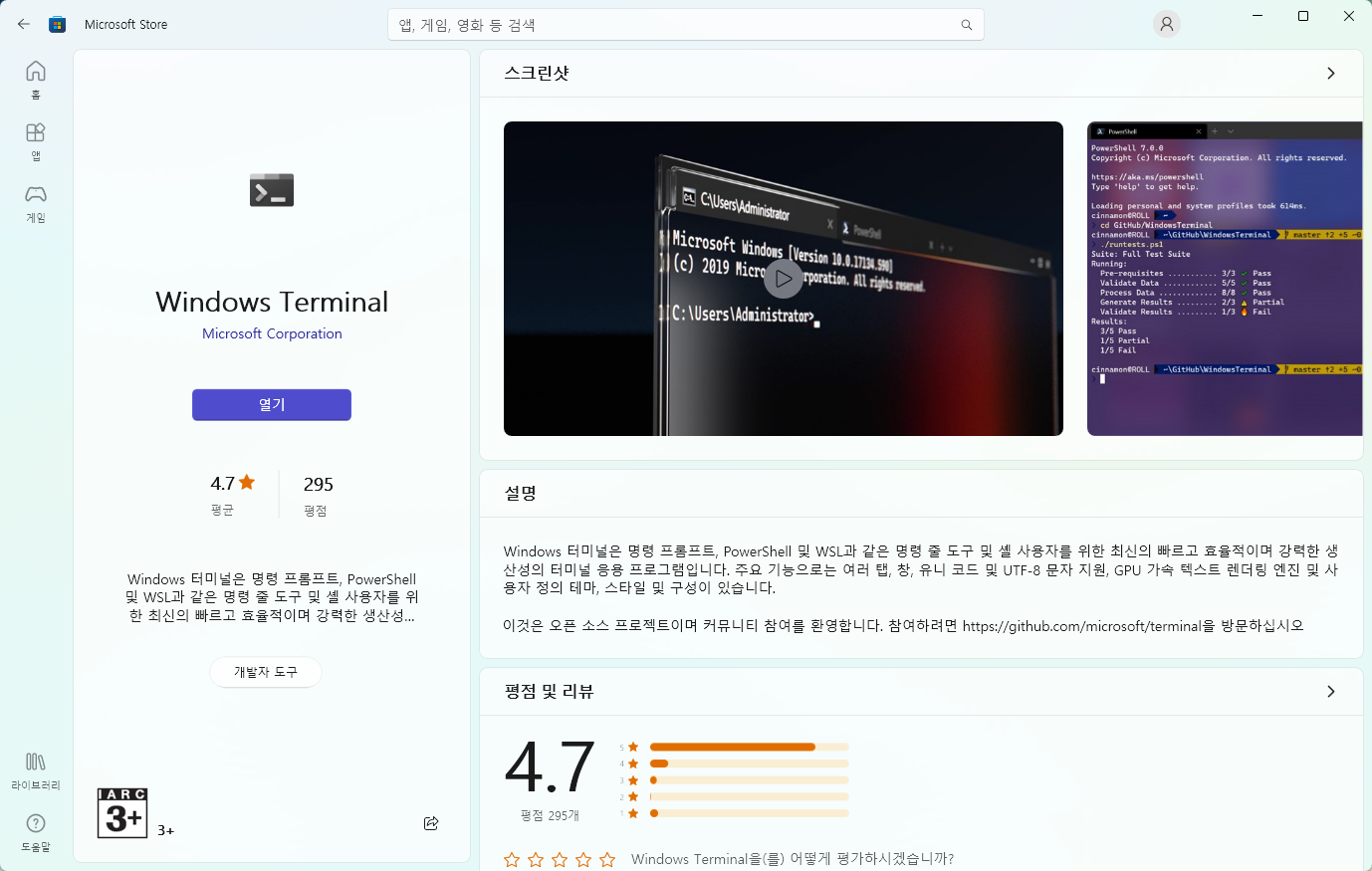Click the Windows Terminal app title
The height and width of the screenshot is (871, 1372).
pyautogui.click(x=272, y=302)
